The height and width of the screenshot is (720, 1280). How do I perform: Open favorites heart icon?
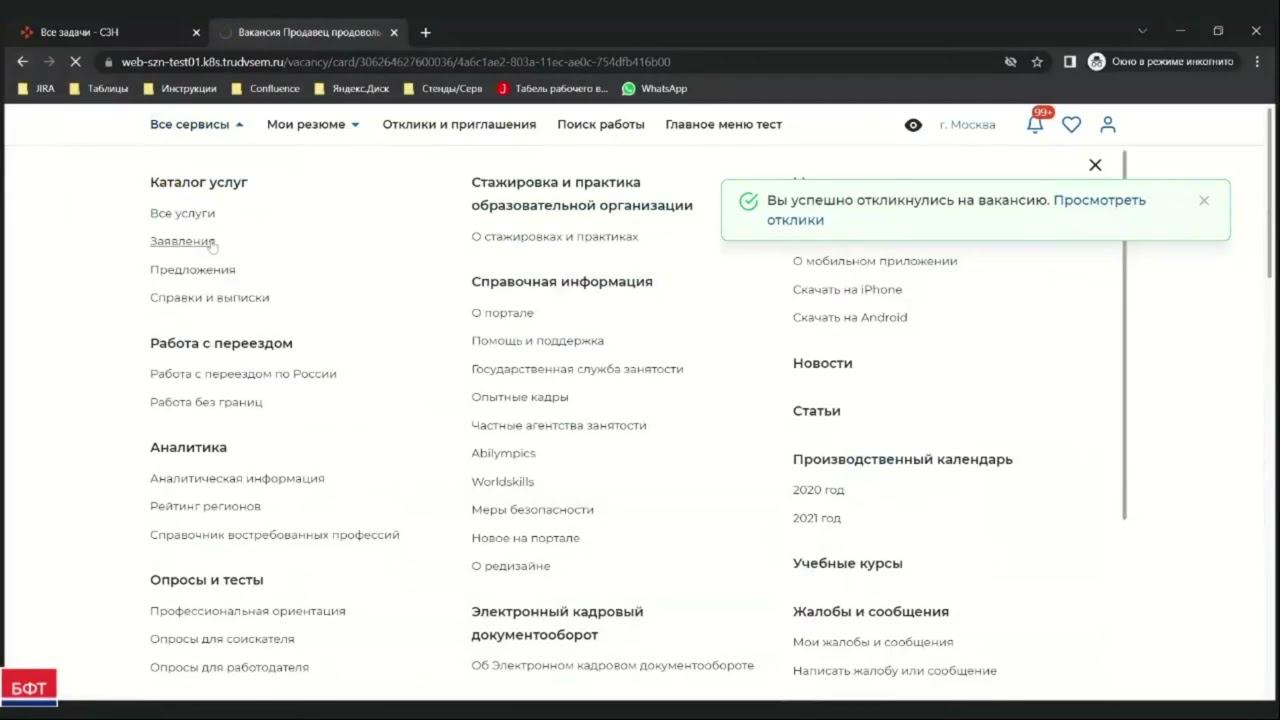click(x=1071, y=125)
